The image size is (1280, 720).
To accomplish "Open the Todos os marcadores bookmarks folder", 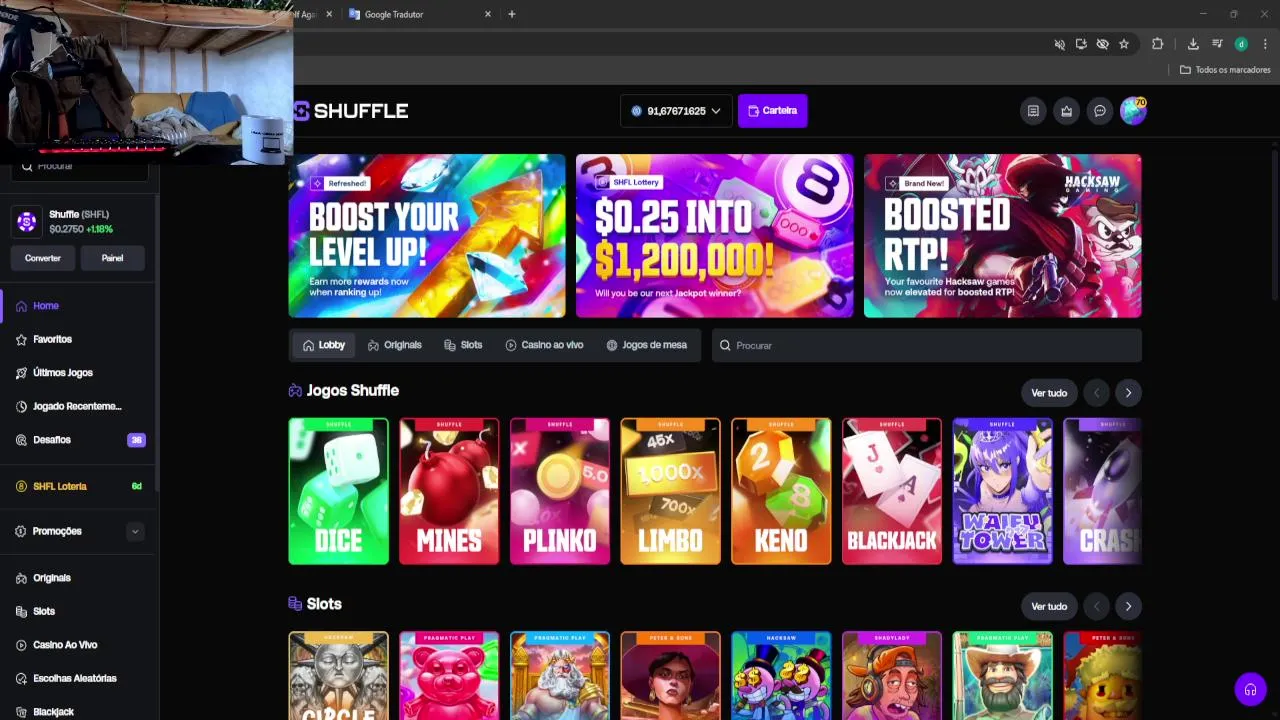I will coord(1225,70).
